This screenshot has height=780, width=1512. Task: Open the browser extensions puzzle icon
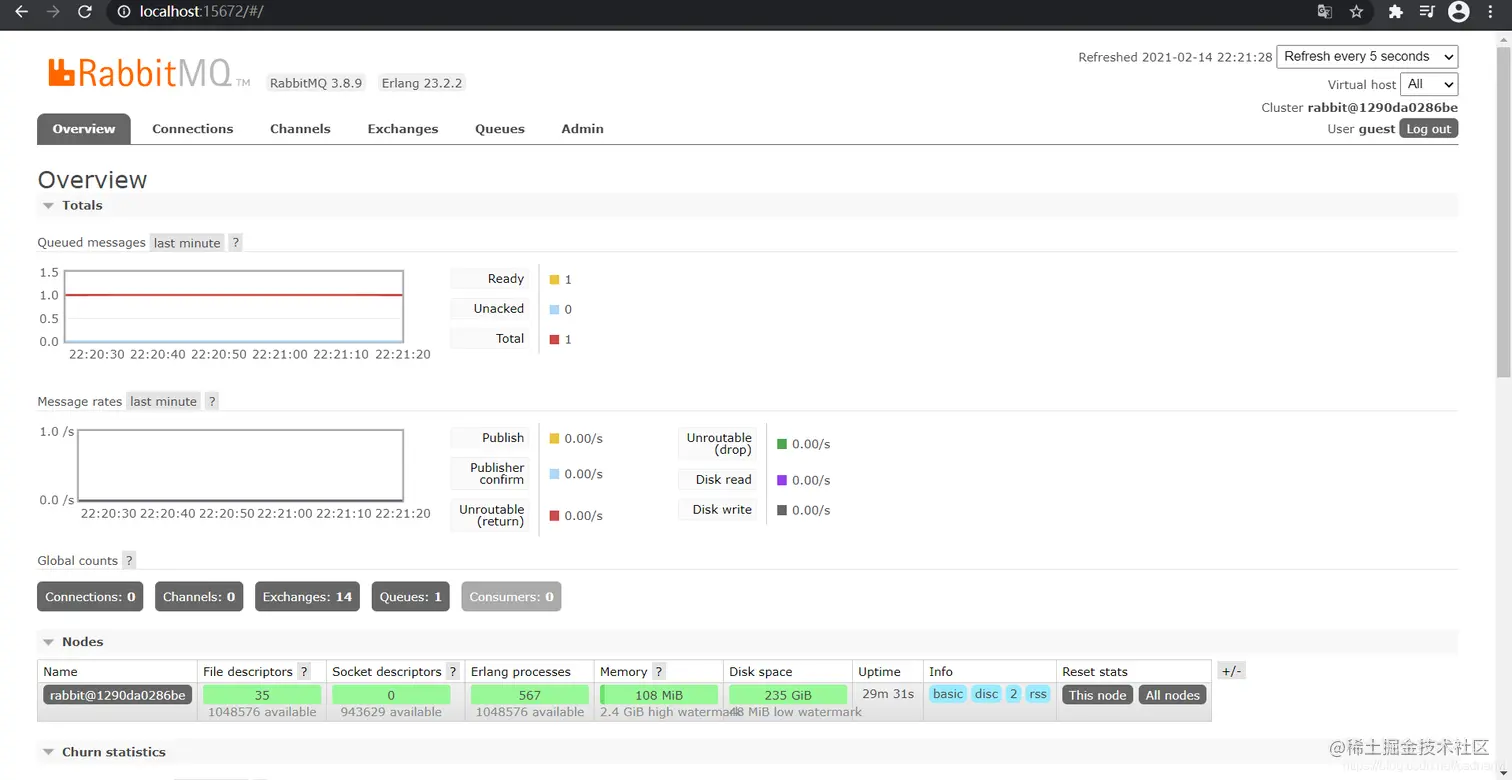point(1395,12)
